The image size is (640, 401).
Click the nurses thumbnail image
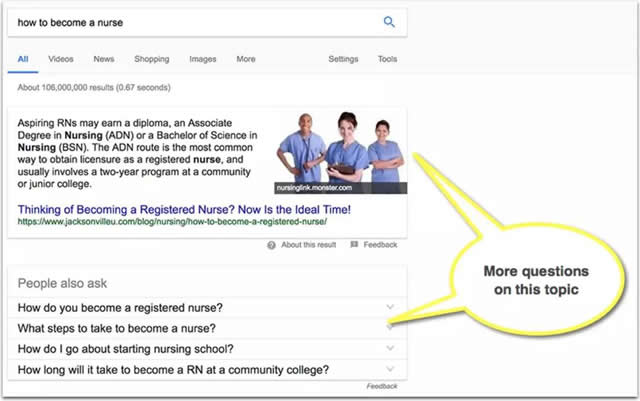(340, 151)
